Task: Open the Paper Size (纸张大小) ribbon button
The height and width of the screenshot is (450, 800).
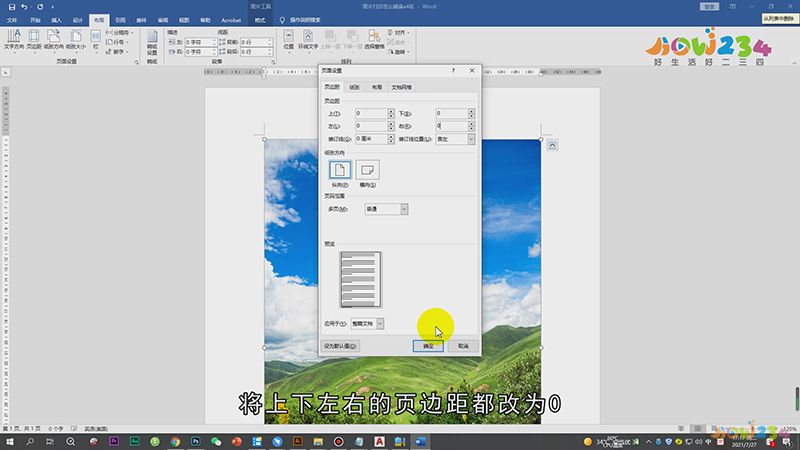Action: [76, 40]
